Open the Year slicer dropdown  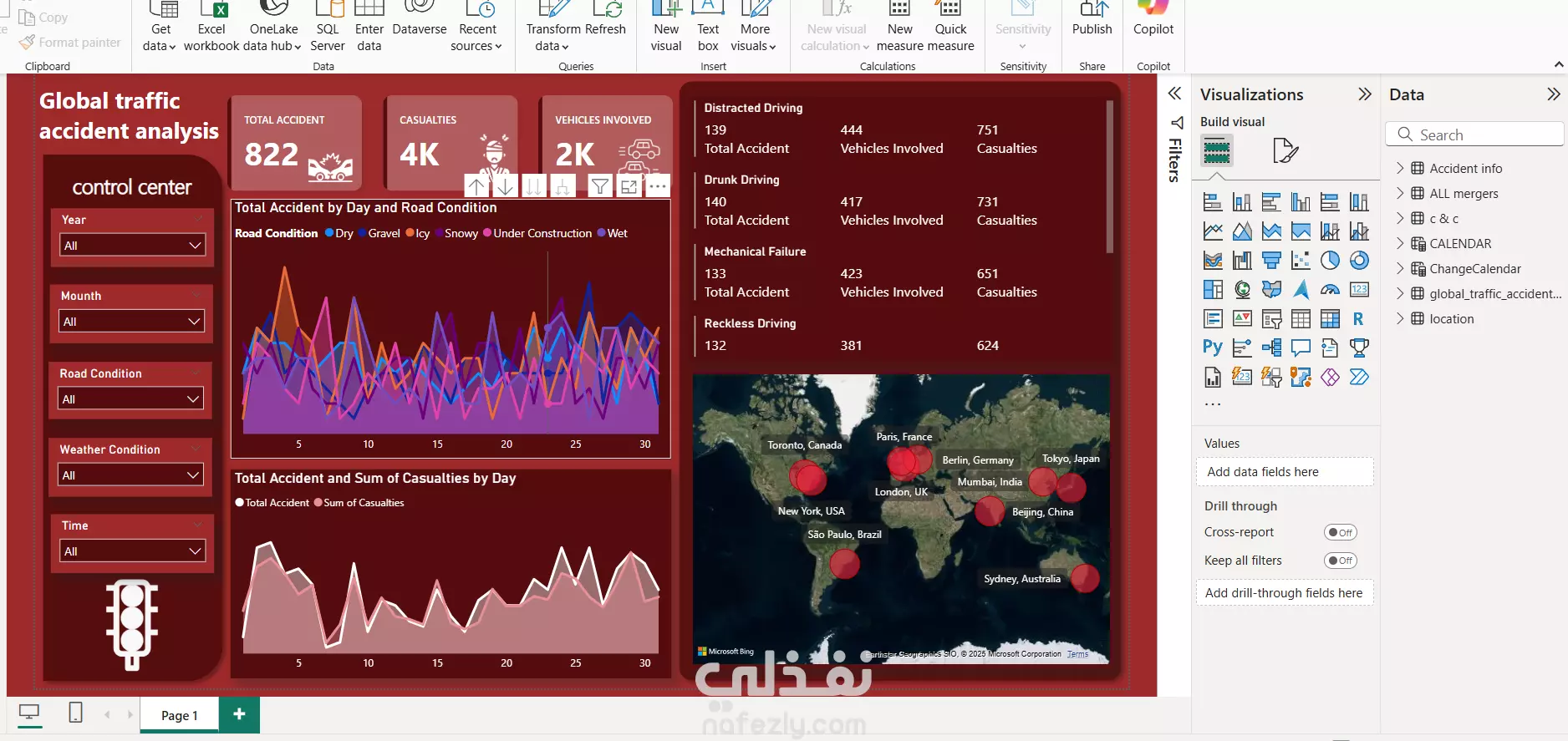pyautogui.click(x=133, y=246)
